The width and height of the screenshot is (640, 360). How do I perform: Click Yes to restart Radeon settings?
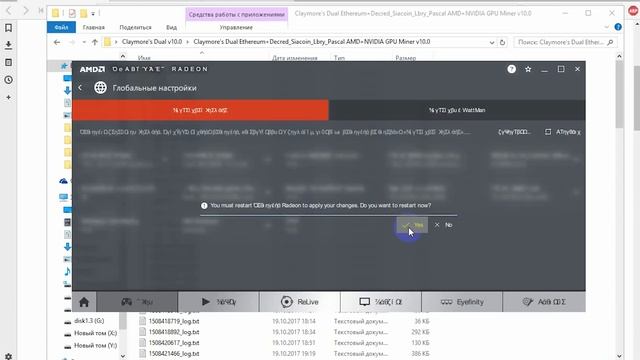[412, 225]
